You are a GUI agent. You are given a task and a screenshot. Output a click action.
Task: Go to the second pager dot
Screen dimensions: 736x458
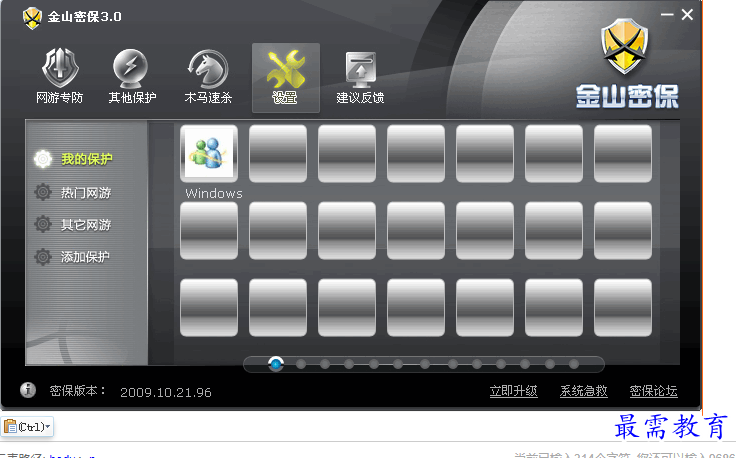tap(301, 364)
